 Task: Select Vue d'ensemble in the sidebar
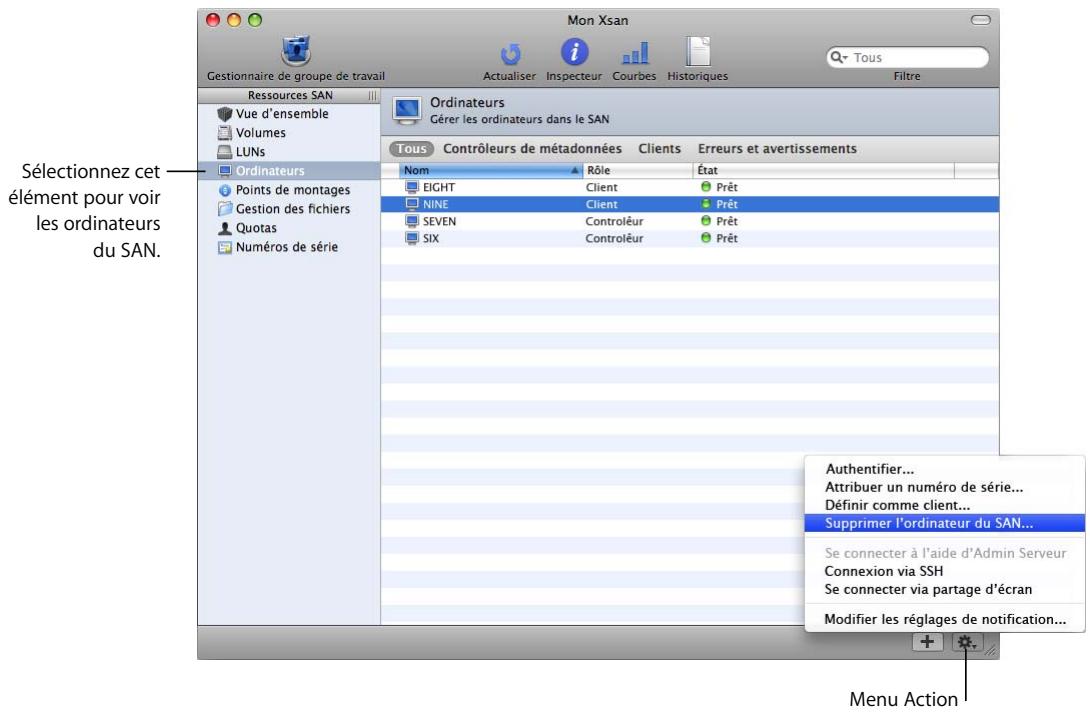(282, 114)
